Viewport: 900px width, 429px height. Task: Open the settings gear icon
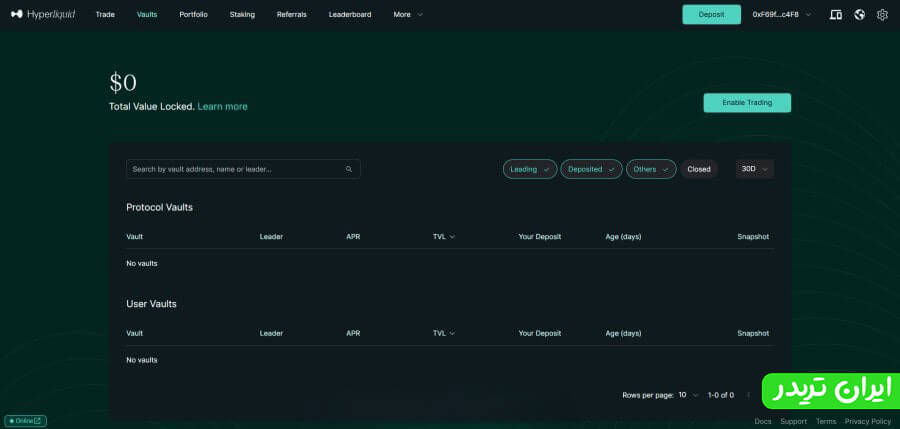tap(882, 15)
